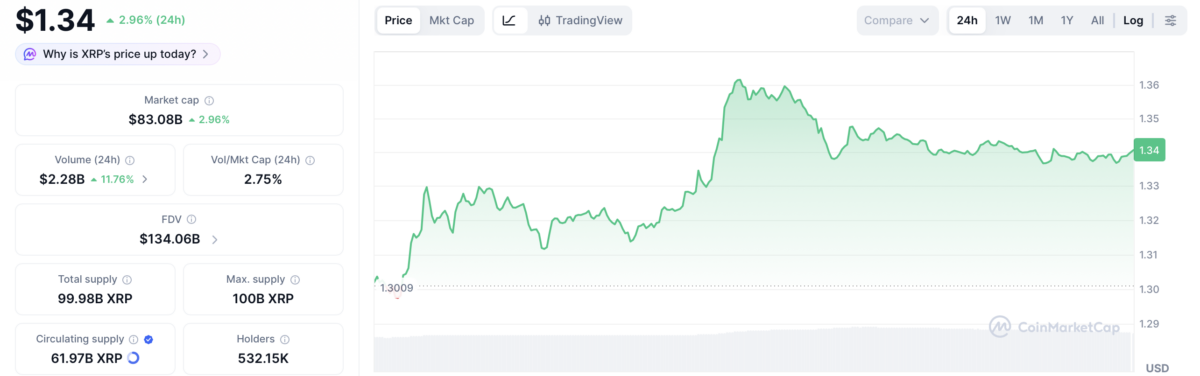The image size is (1200, 376).
Task: Click the chart peak near 1.36
Action: (x=738, y=81)
